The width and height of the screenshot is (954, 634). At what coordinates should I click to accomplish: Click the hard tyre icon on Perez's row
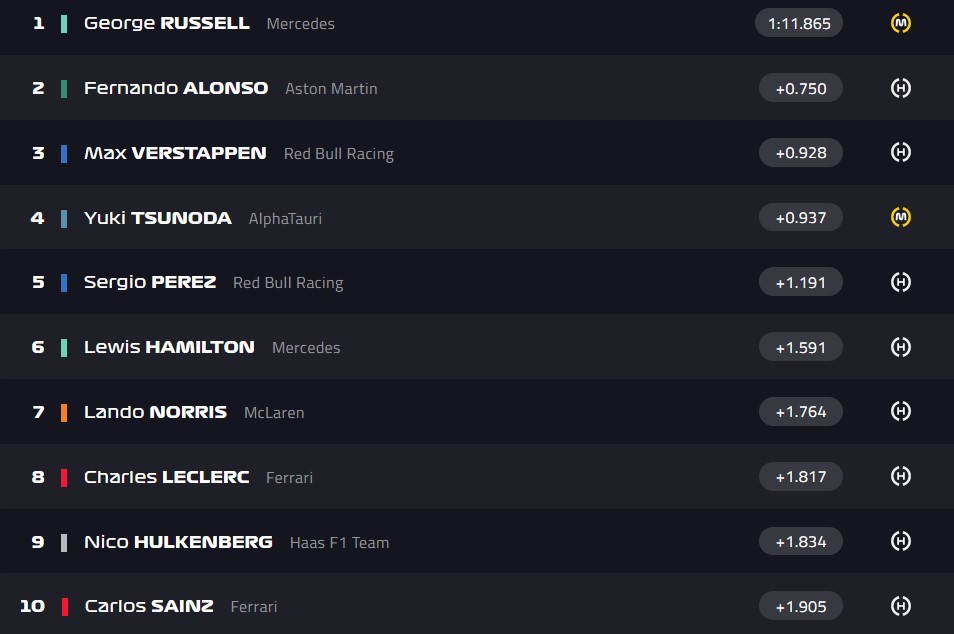click(900, 282)
